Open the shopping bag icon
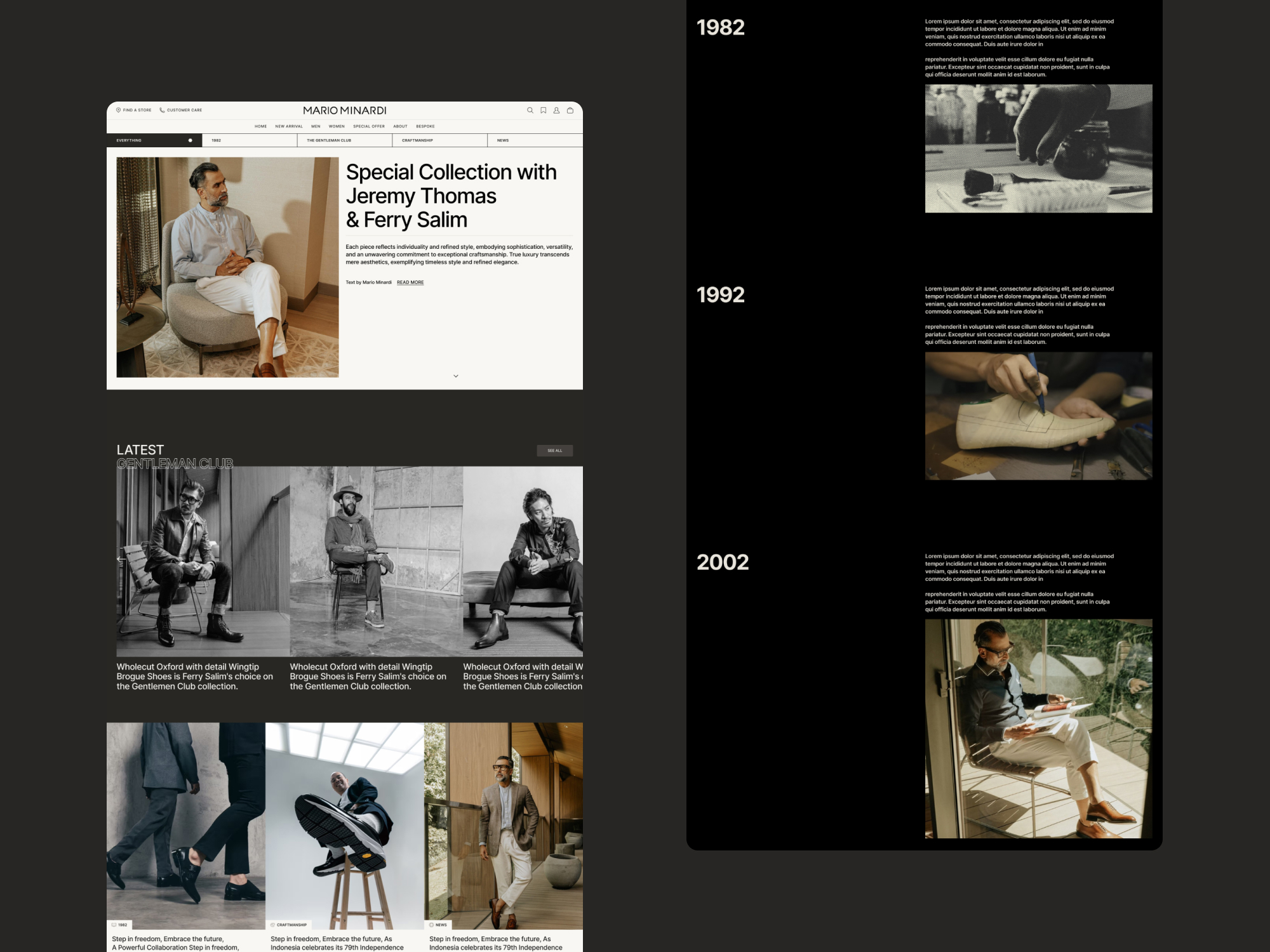Screen dimensions: 1270x952 point(570,110)
